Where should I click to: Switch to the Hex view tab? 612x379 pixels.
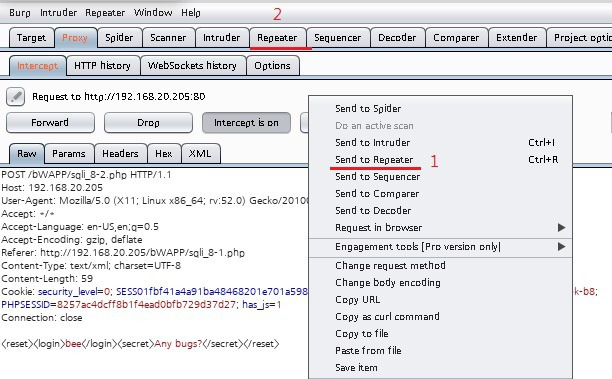click(x=164, y=153)
